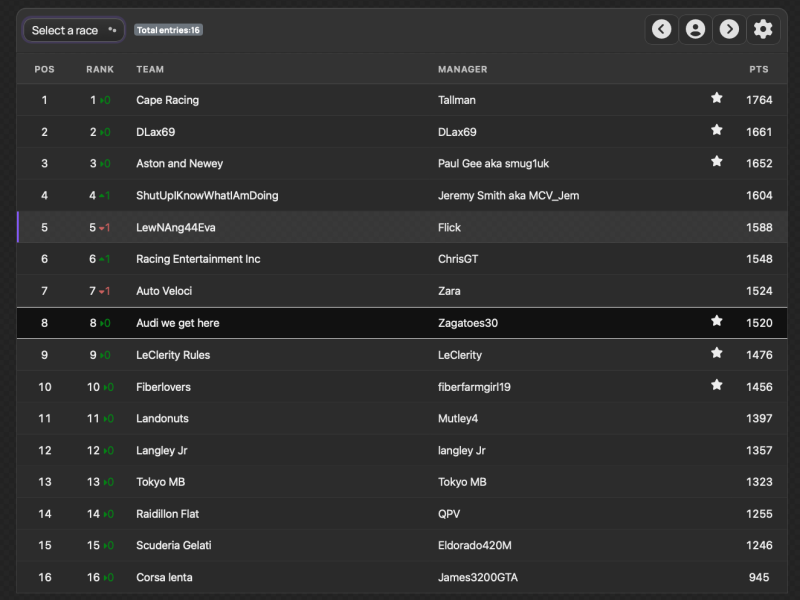Select team LeClerity Rules
Image resolution: width=800 pixels, height=600 pixels.
[173, 355]
